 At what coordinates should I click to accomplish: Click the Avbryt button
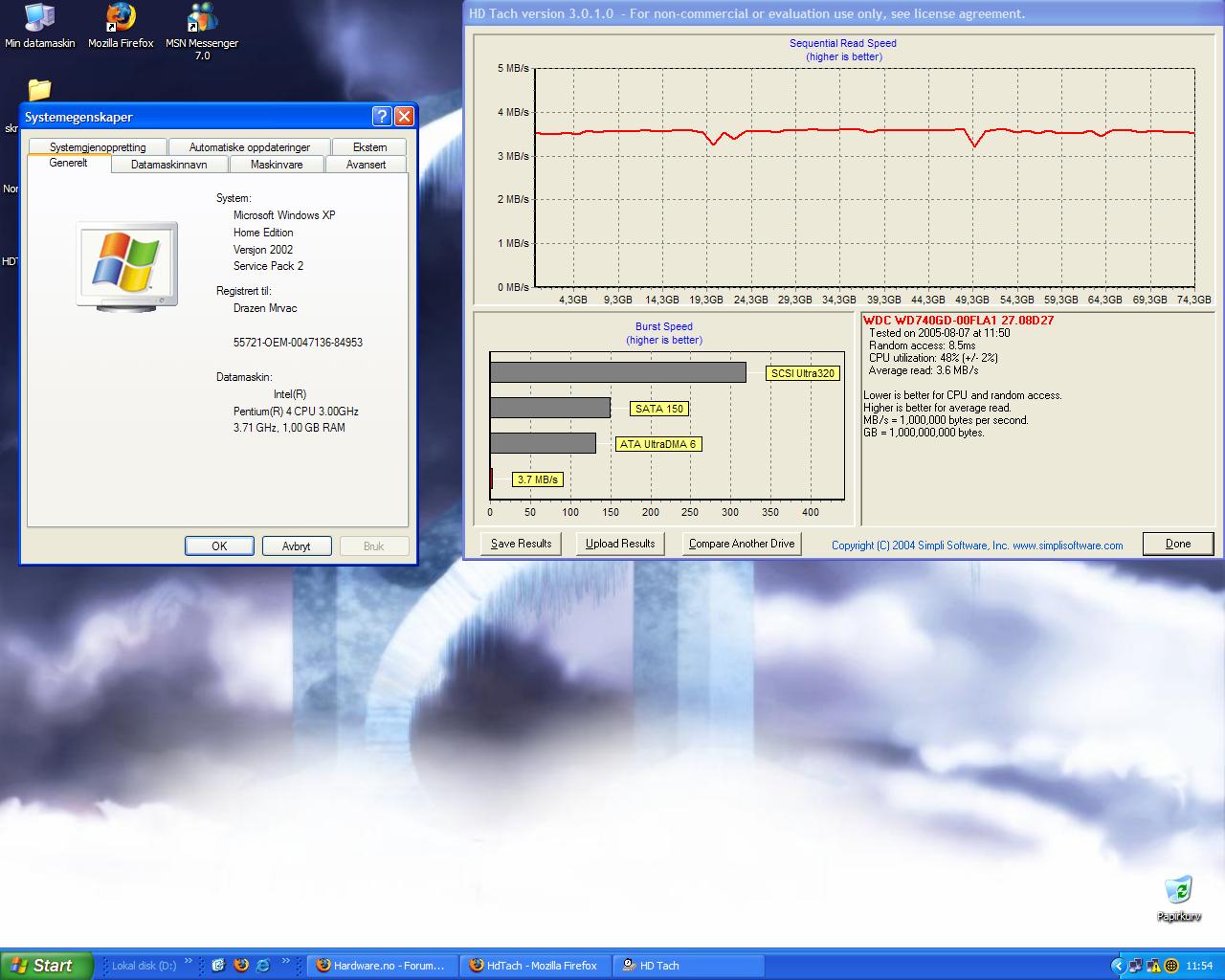[297, 546]
